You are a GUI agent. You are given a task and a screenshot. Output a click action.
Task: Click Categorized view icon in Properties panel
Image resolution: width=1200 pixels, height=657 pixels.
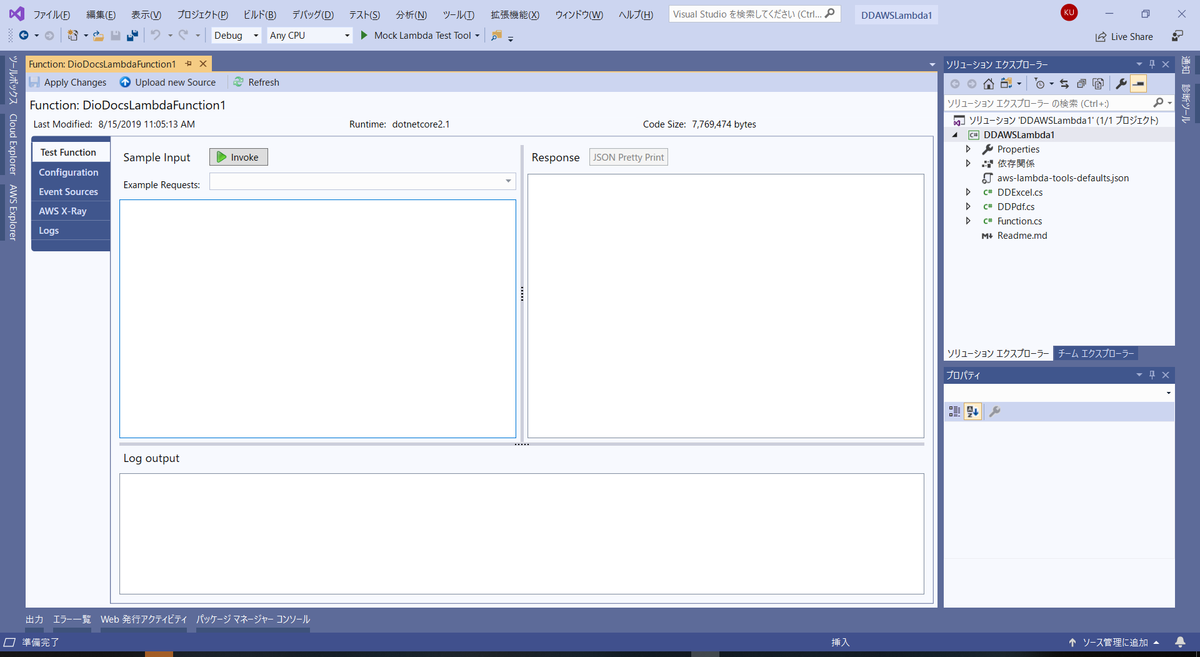[954, 412]
